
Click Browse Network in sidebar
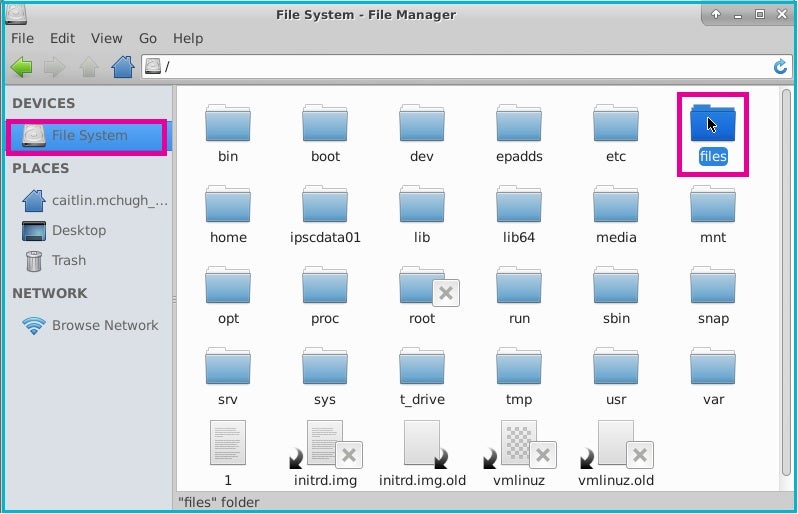pyautogui.click(x=104, y=325)
